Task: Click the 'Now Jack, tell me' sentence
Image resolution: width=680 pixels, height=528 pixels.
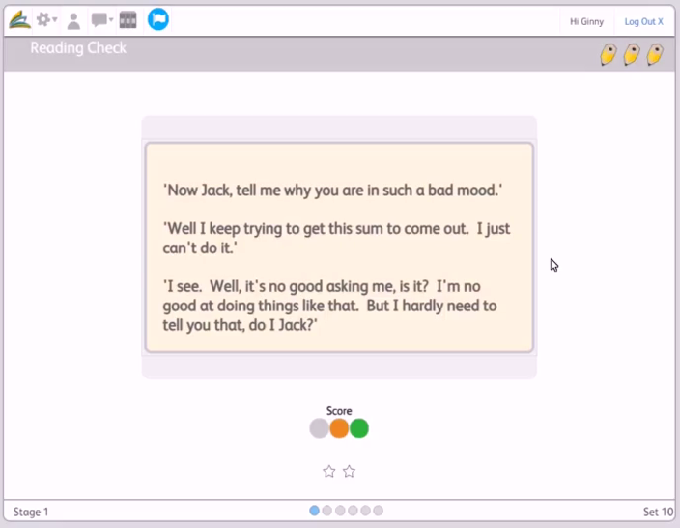Action: click(333, 190)
